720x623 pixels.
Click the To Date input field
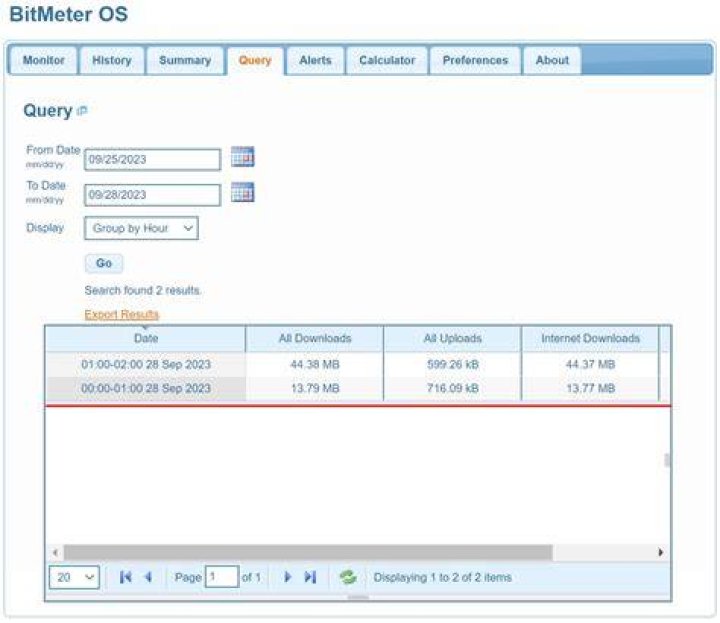click(x=152, y=195)
